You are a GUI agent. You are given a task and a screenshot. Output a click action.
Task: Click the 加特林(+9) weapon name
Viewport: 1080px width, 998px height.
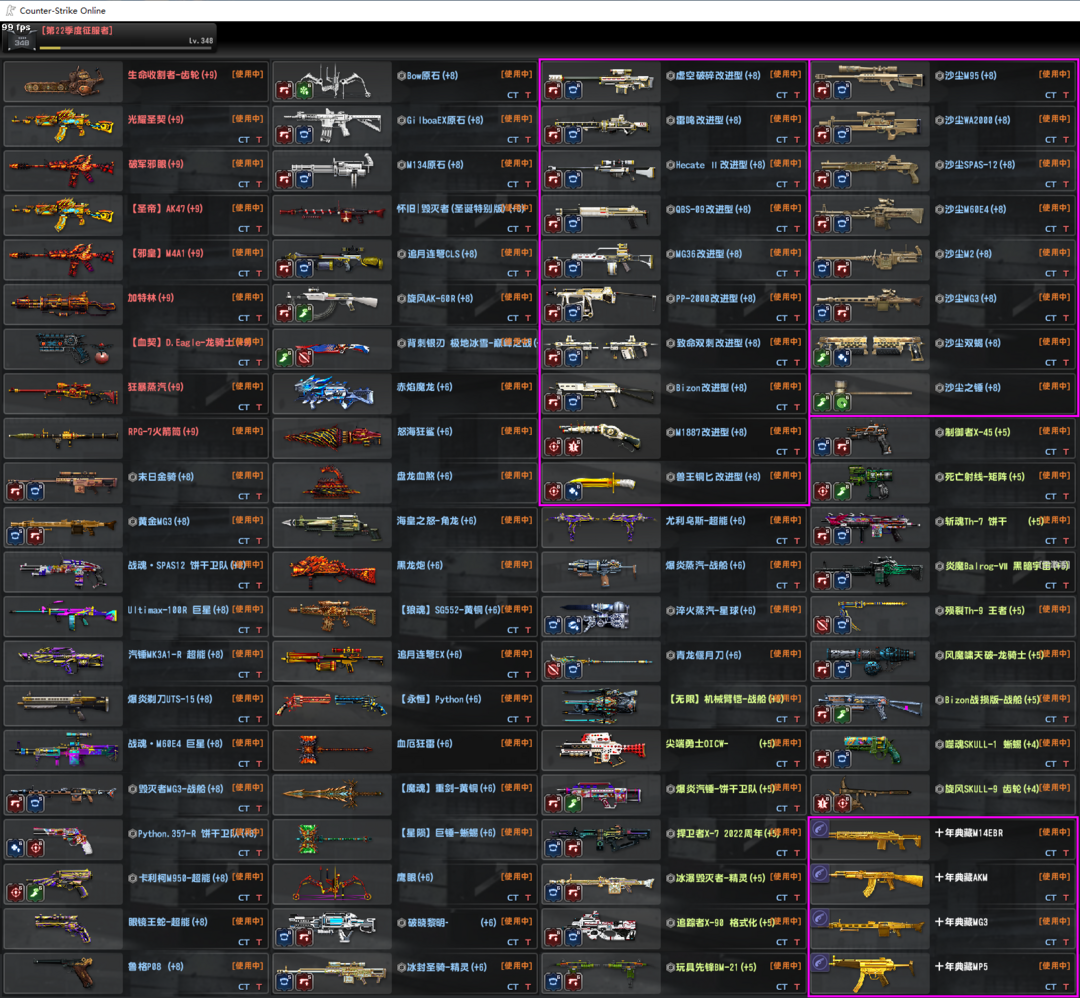click(151, 298)
